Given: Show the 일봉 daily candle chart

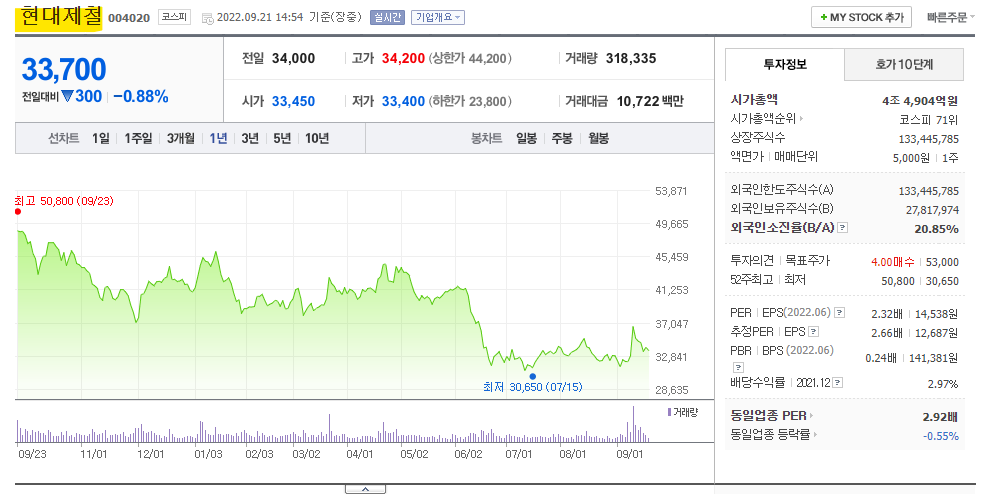Looking at the screenshot, I should click(526, 138).
